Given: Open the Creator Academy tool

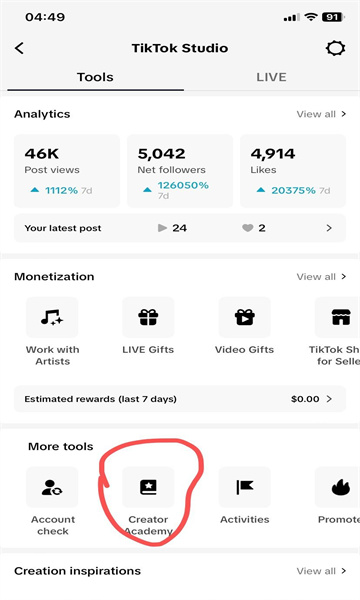Looking at the screenshot, I should tap(148, 487).
